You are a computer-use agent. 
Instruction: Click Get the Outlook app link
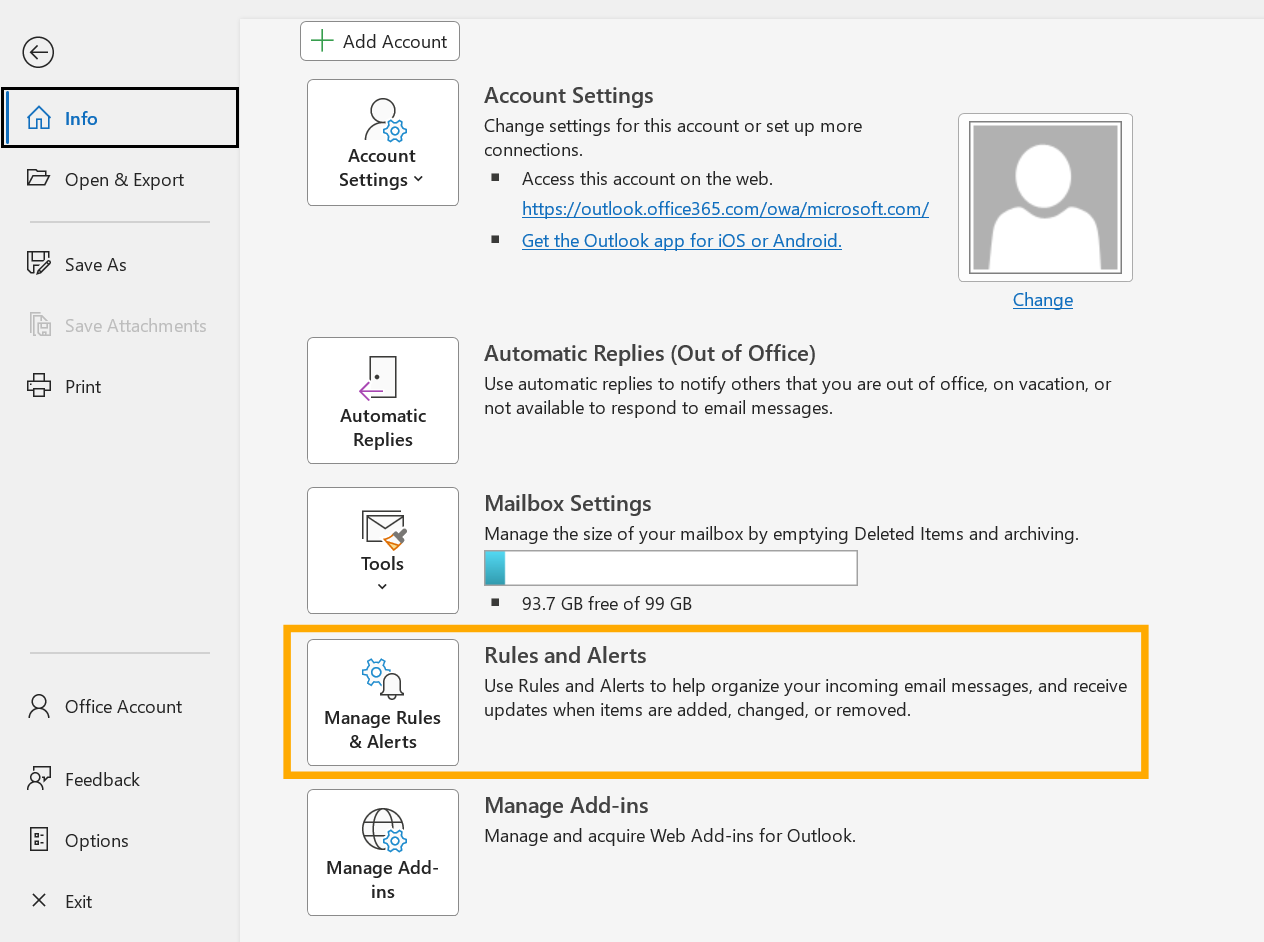coord(681,240)
